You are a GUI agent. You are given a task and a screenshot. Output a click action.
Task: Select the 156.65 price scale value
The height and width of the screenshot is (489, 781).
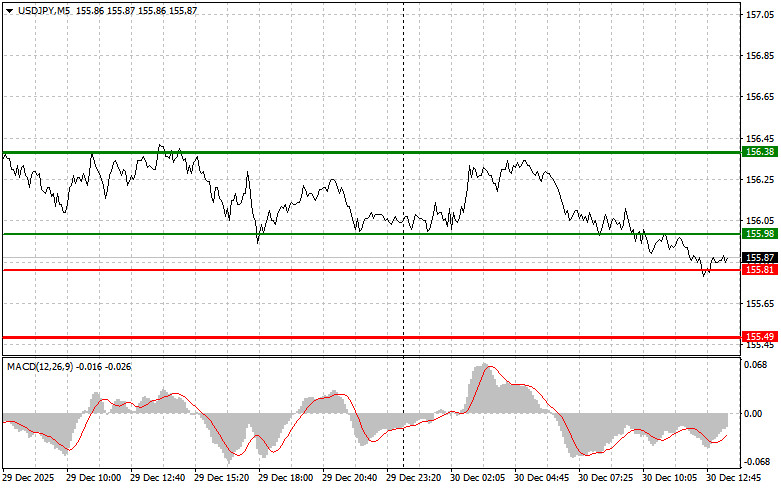tap(760, 97)
